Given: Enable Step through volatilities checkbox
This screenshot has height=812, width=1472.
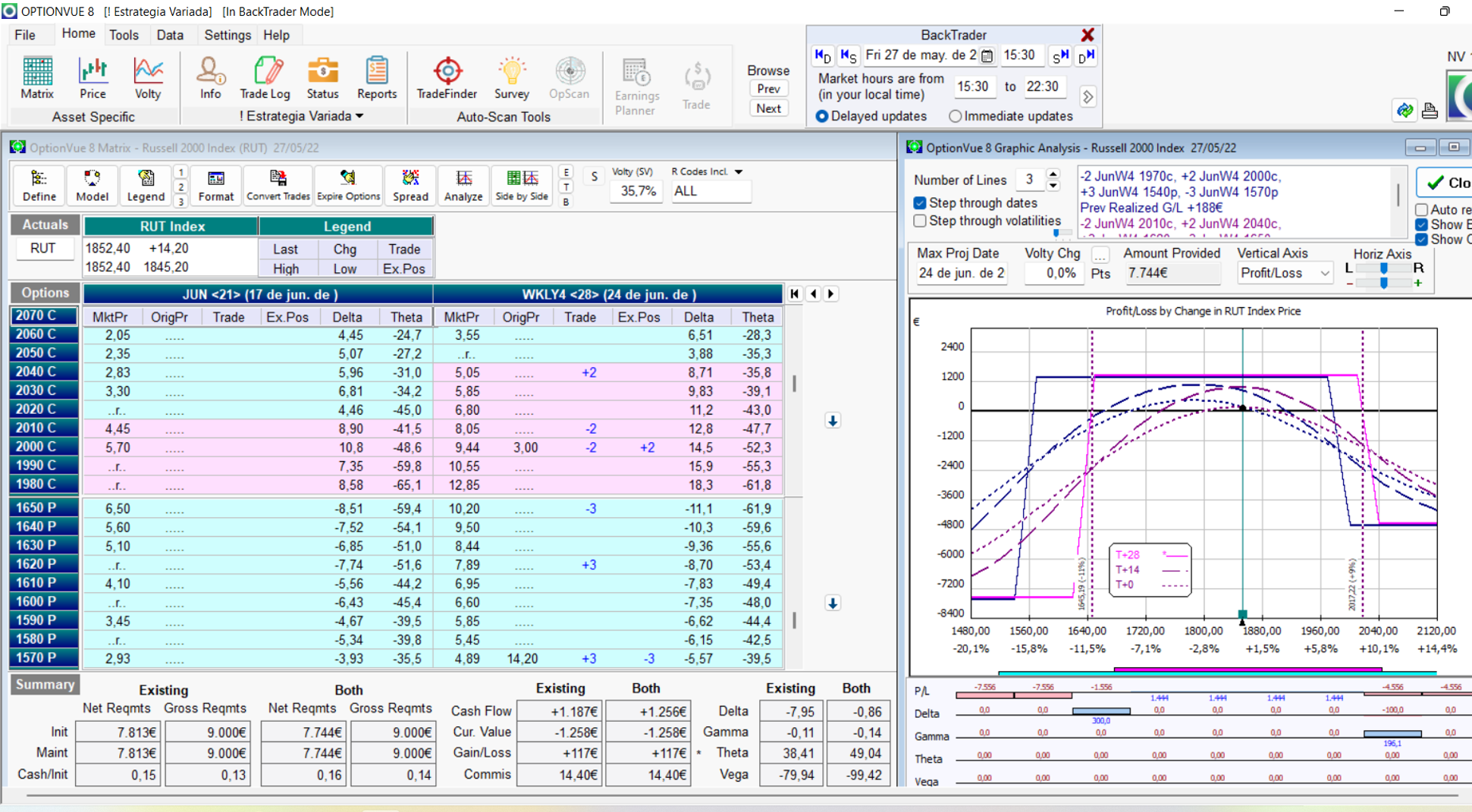Looking at the screenshot, I should coord(920,221).
